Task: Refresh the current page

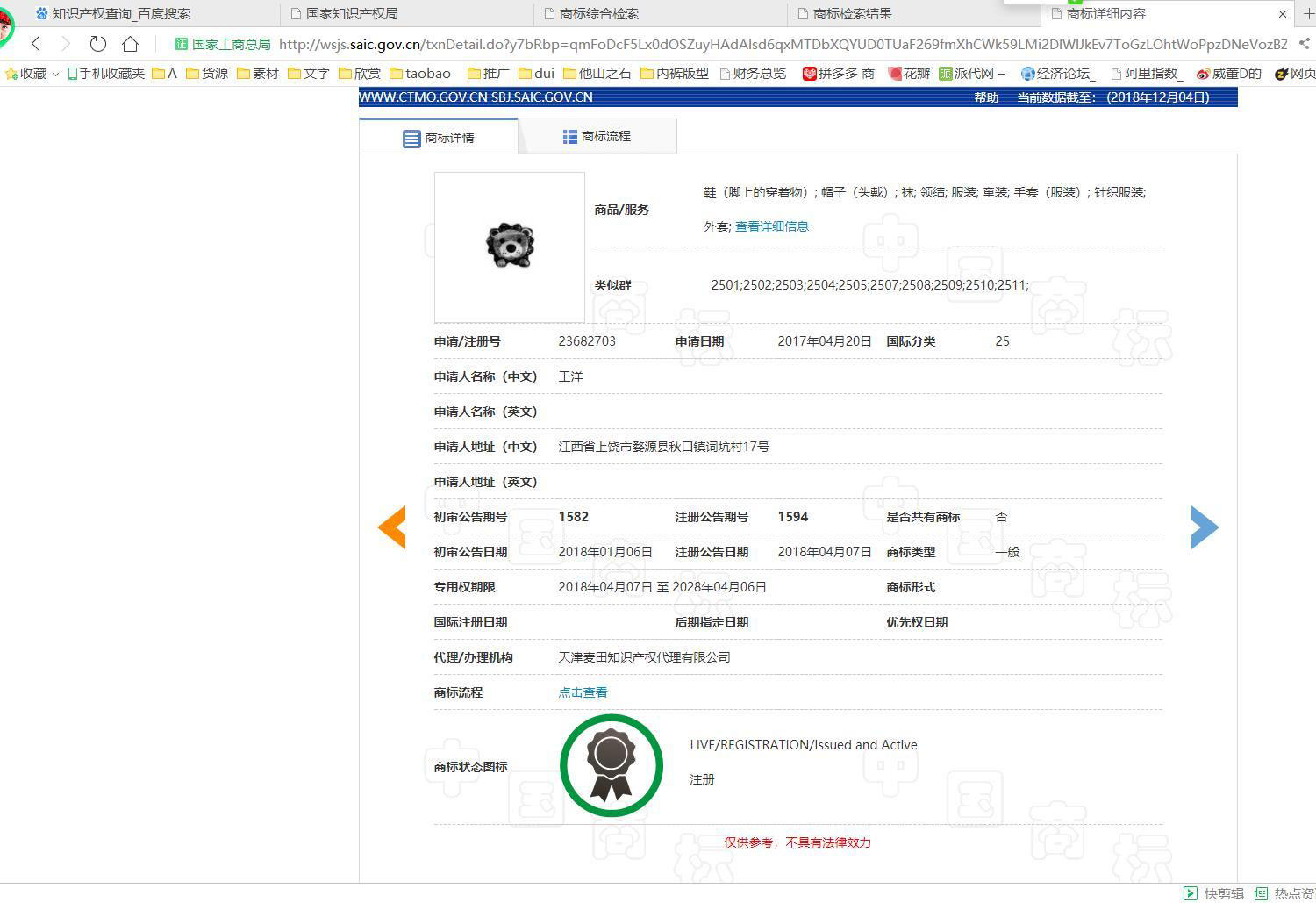Action: click(97, 43)
